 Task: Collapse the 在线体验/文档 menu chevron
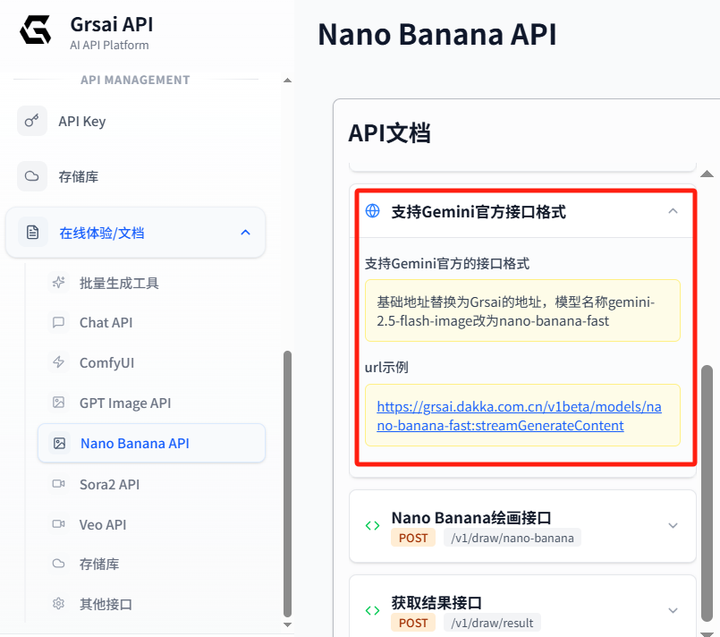click(246, 232)
